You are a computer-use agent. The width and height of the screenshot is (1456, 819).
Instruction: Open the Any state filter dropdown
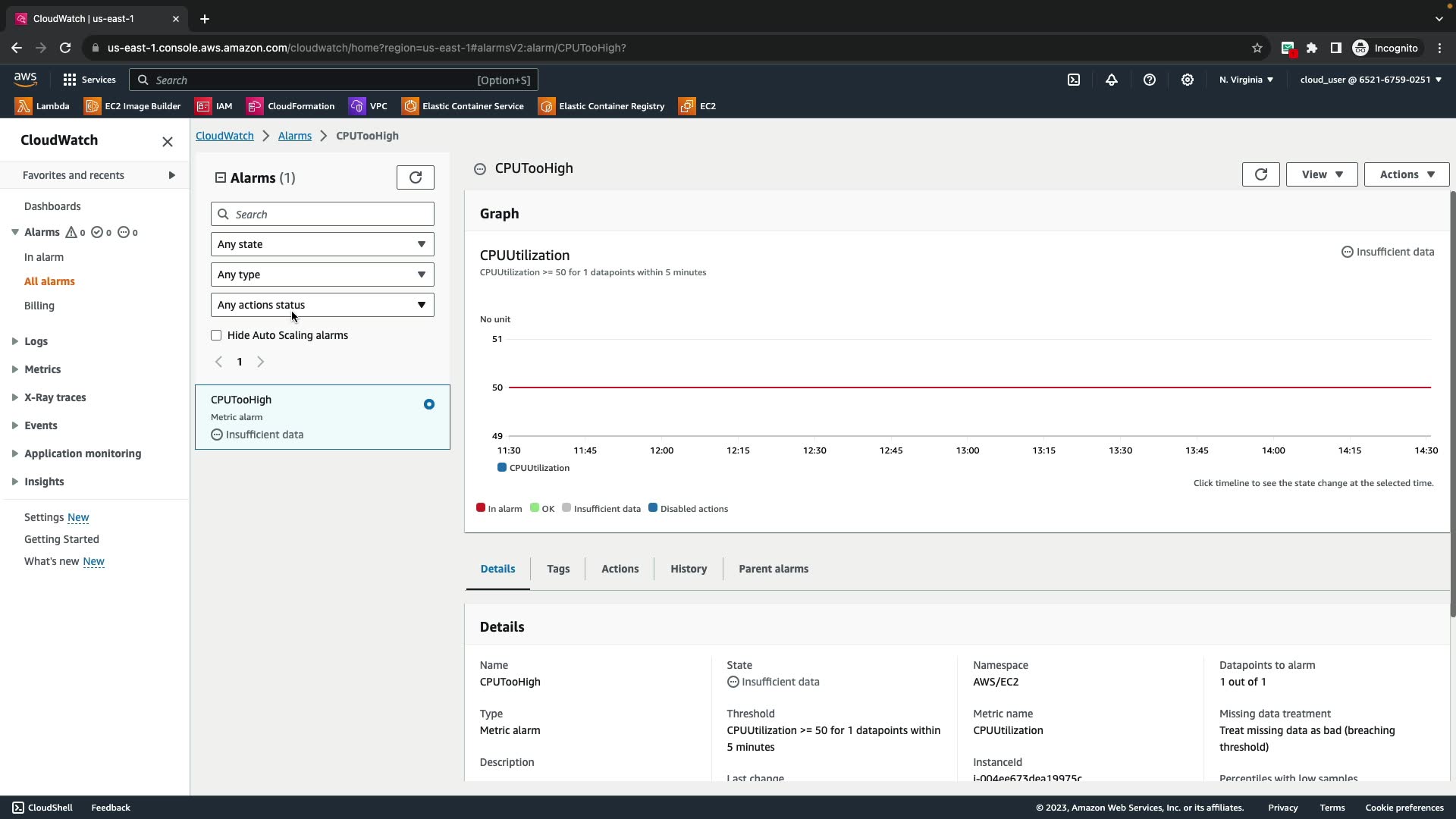(322, 244)
